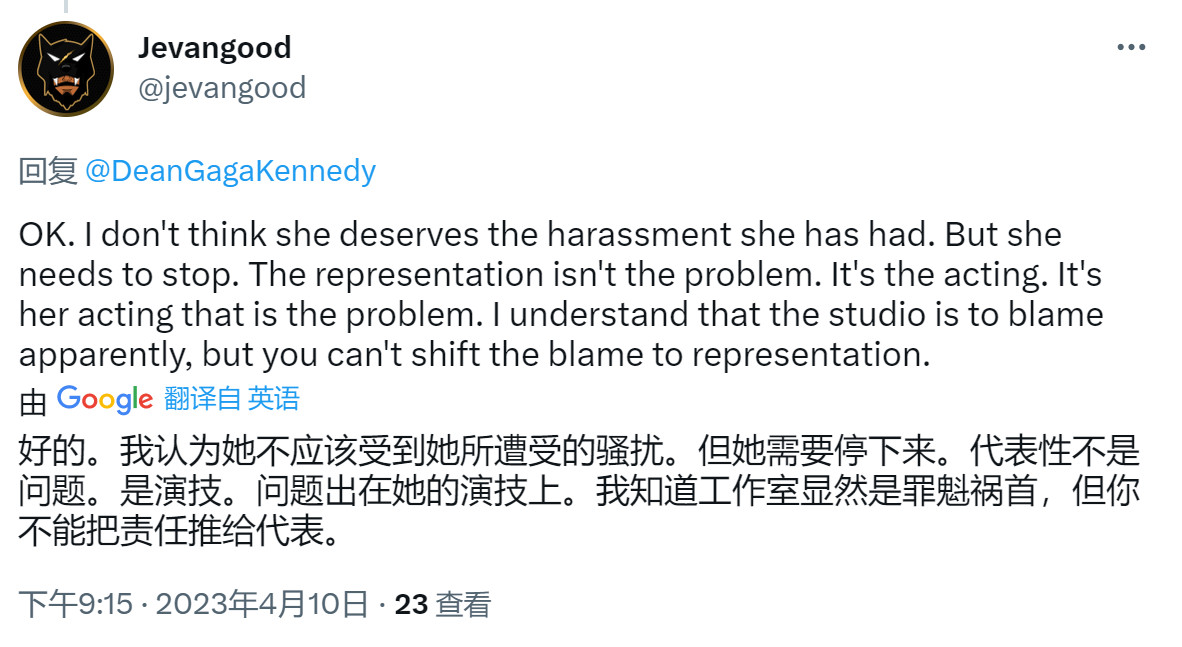Click the Jevangood wolf profile avatar

click(66, 68)
